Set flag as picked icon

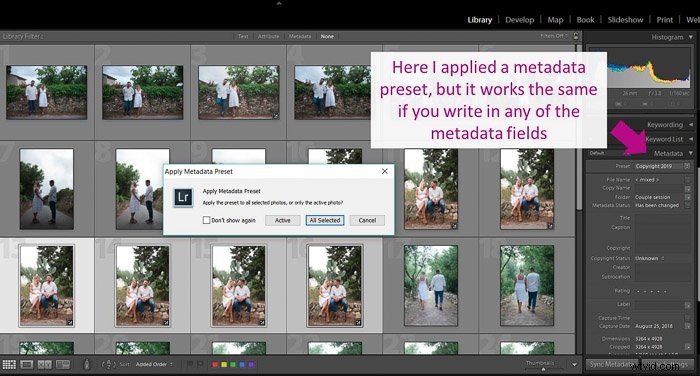click(x=189, y=364)
